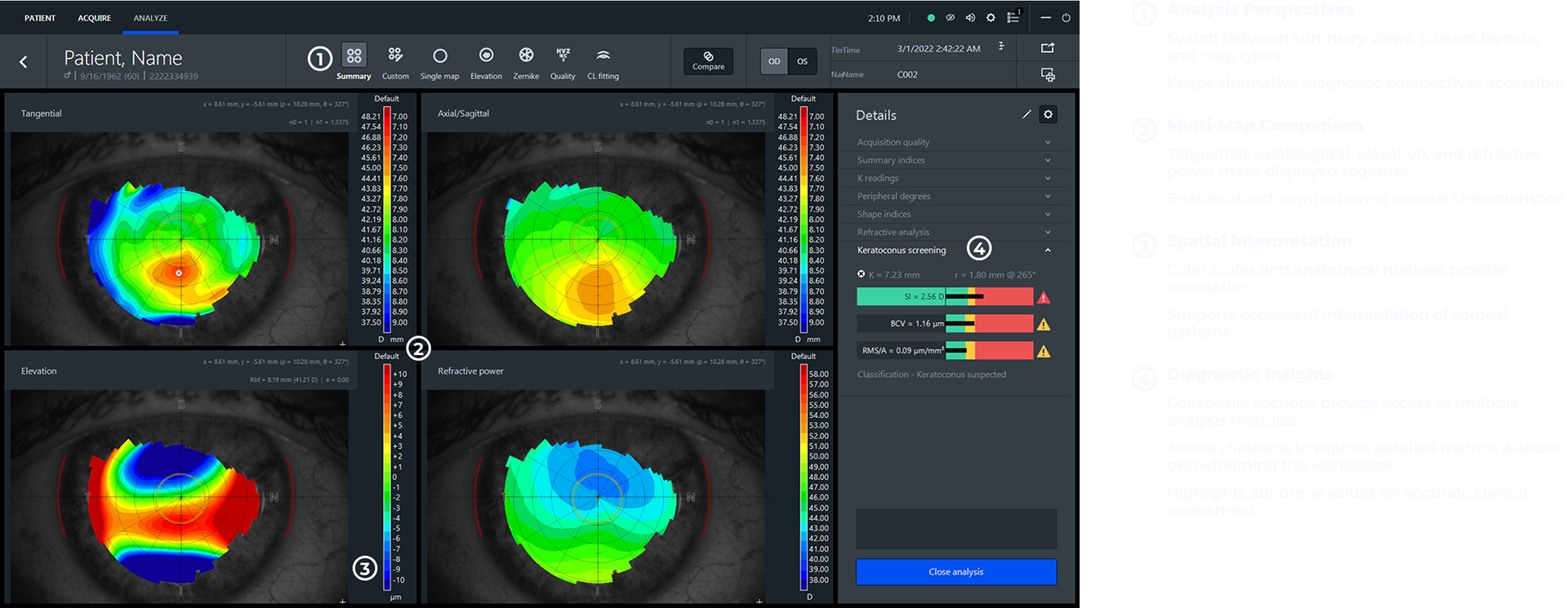Click the Tangential map color scale bar
The width and height of the screenshot is (1568, 608).
click(387, 220)
